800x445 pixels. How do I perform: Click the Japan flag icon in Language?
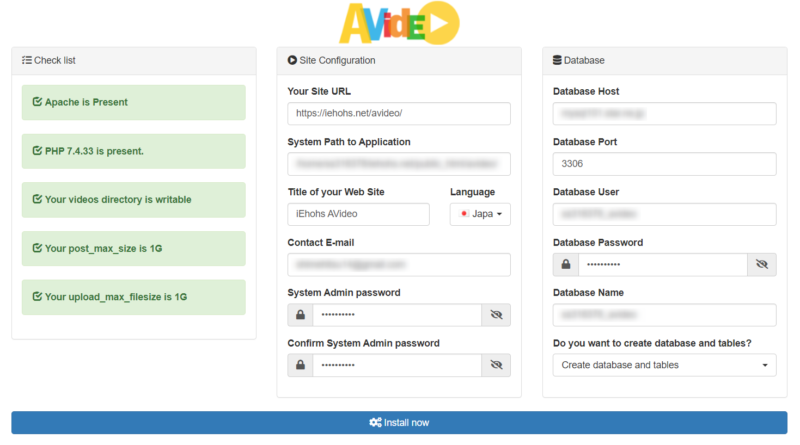point(464,214)
